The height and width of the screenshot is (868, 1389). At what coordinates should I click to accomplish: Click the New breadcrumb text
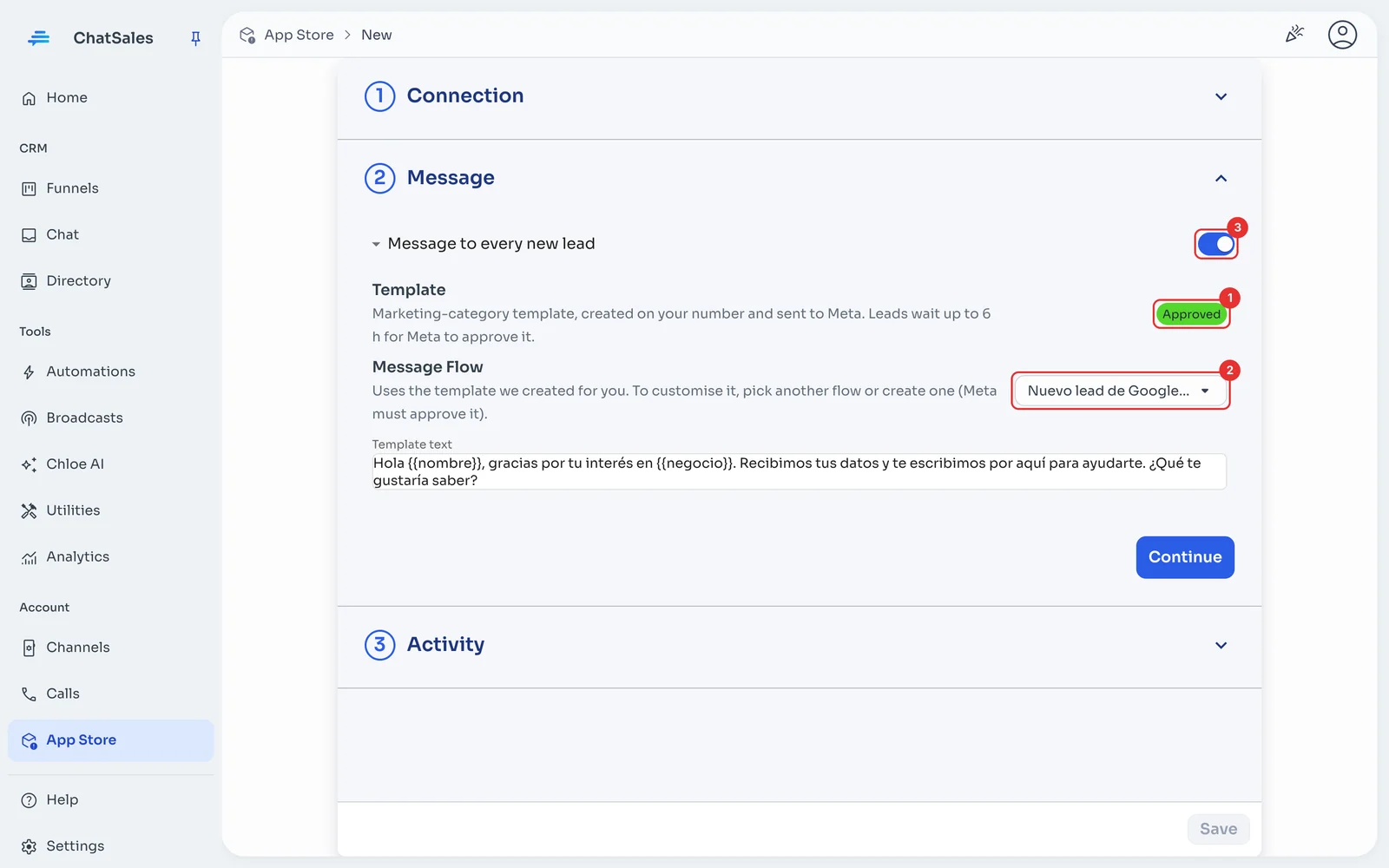point(377,35)
